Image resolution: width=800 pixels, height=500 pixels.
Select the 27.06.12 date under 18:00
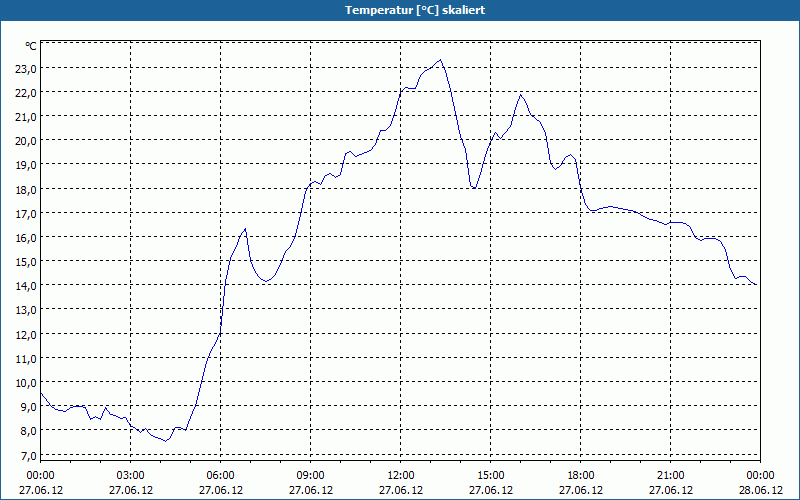tap(581, 490)
